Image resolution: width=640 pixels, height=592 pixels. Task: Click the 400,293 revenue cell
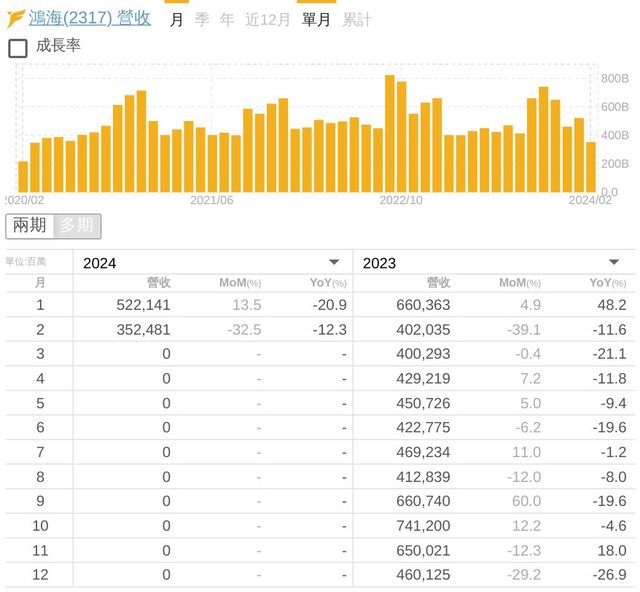coord(423,354)
